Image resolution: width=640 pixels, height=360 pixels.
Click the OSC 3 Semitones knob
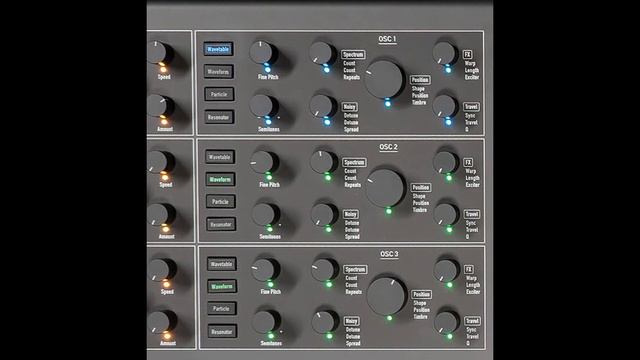265,322
